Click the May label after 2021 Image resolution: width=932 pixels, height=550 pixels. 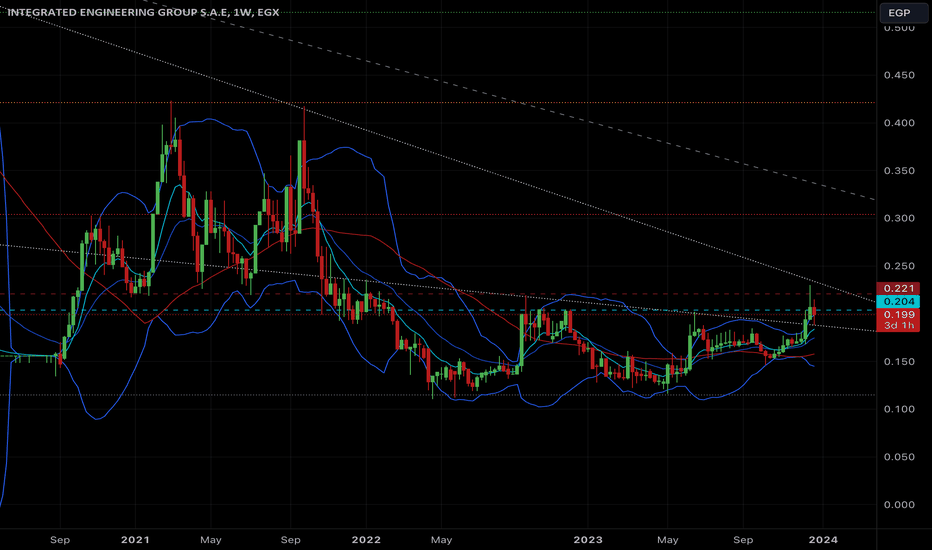coord(210,540)
